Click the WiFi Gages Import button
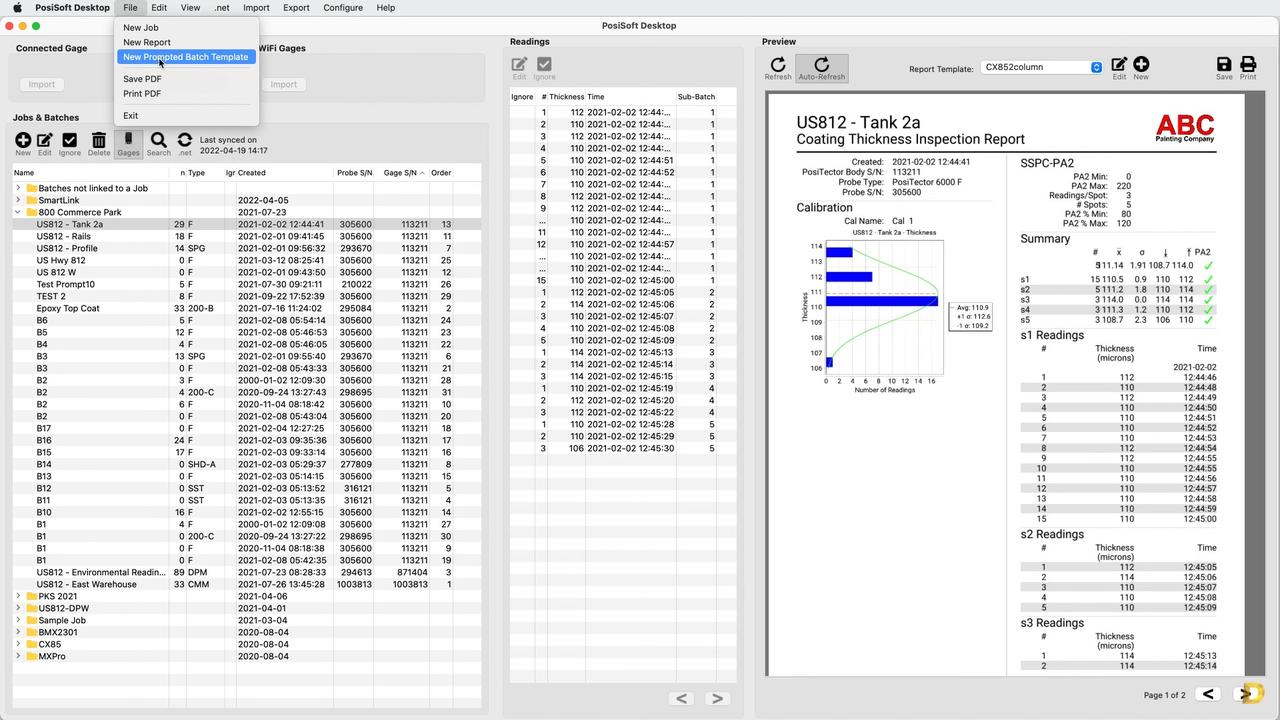1280x720 pixels. [283, 84]
